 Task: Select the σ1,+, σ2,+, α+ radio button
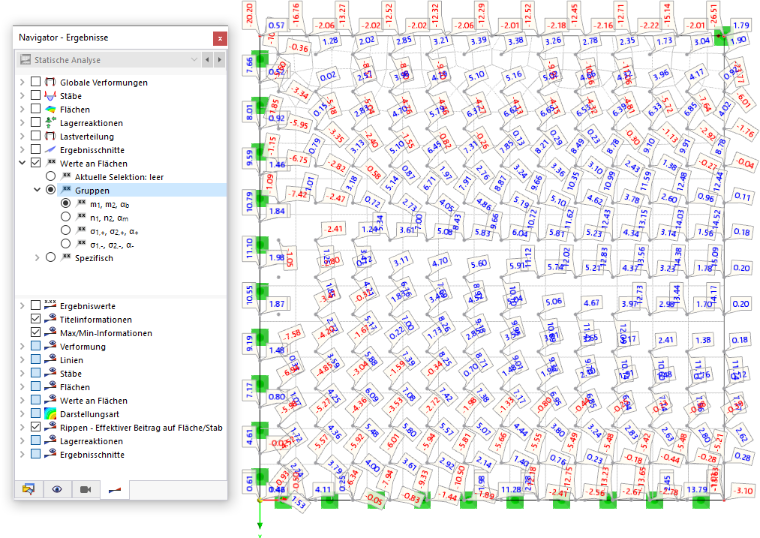point(65,230)
